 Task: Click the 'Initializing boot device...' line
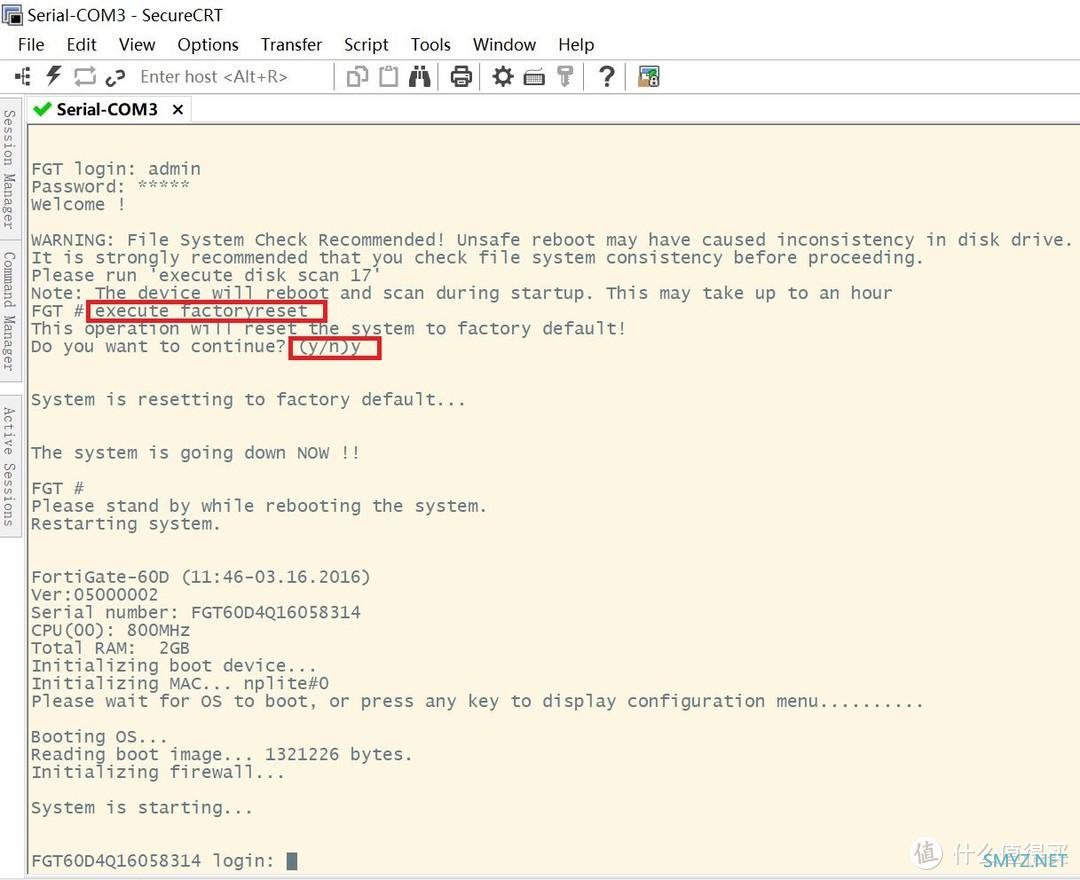(174, 666)
